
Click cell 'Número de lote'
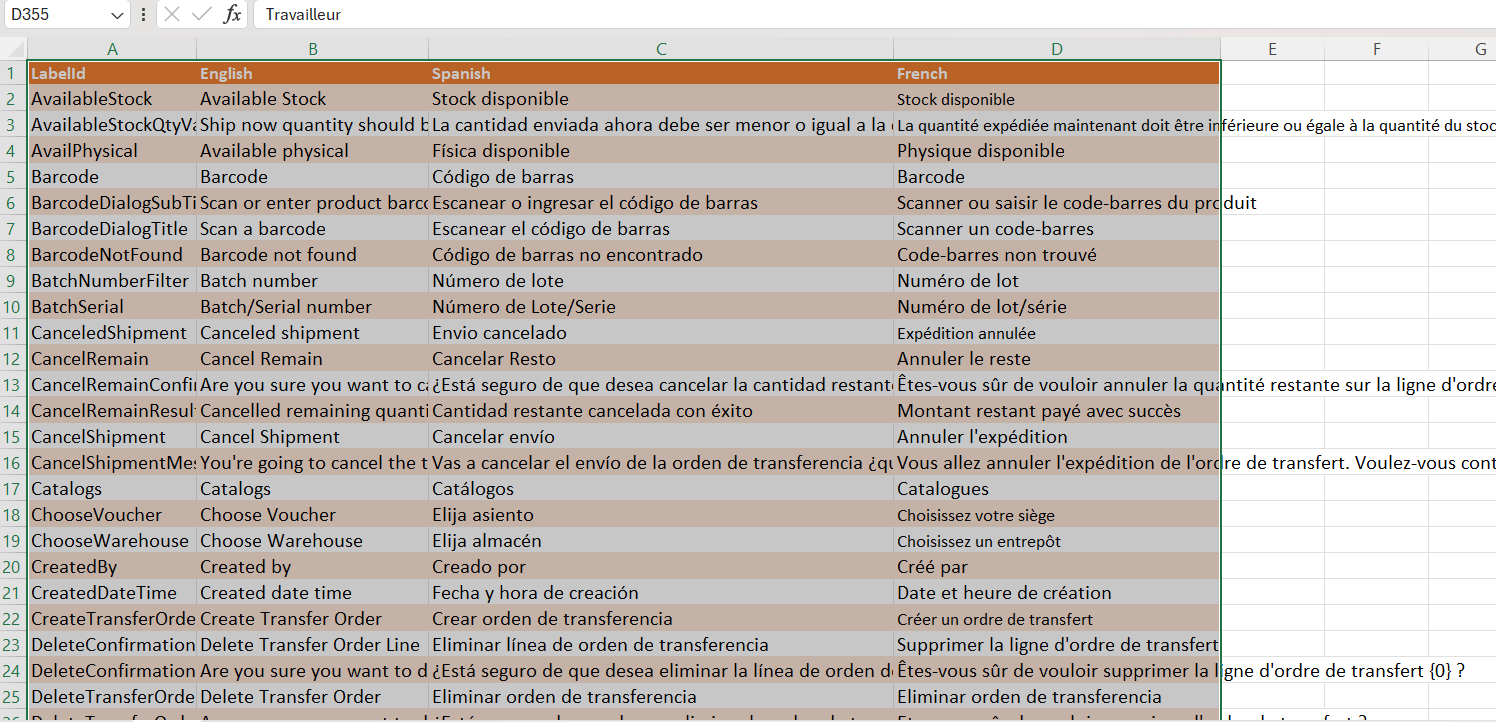click(661, 281)
